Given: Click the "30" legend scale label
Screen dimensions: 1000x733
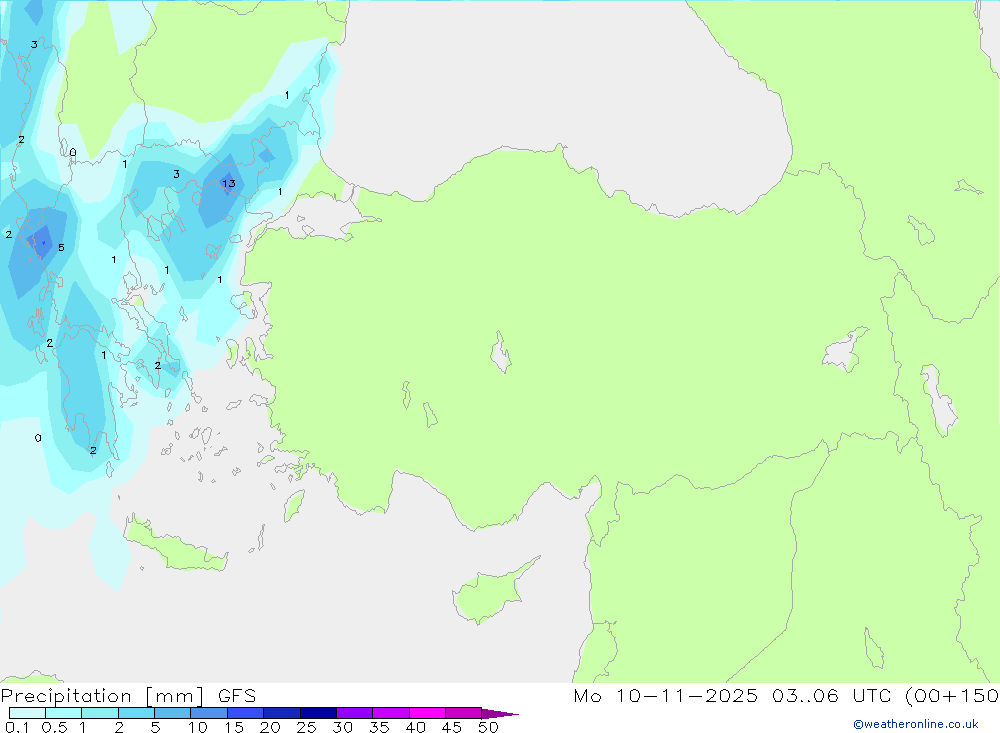Looking at the screenshot, I should click(x=342, y=727).
